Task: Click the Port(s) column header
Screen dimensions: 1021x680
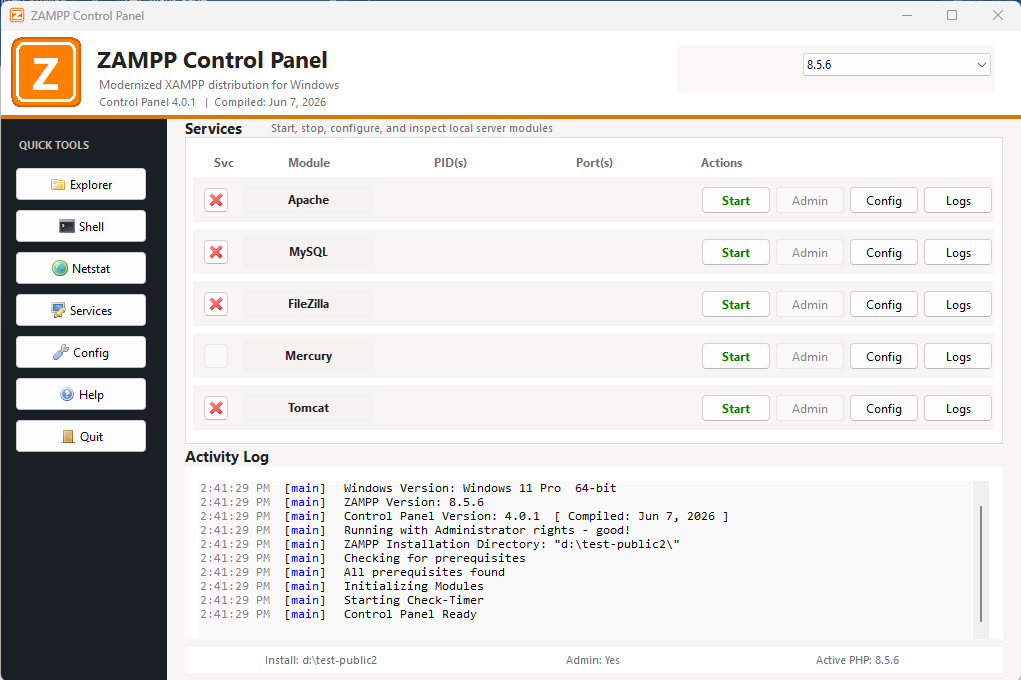Action: coord(594,163)
